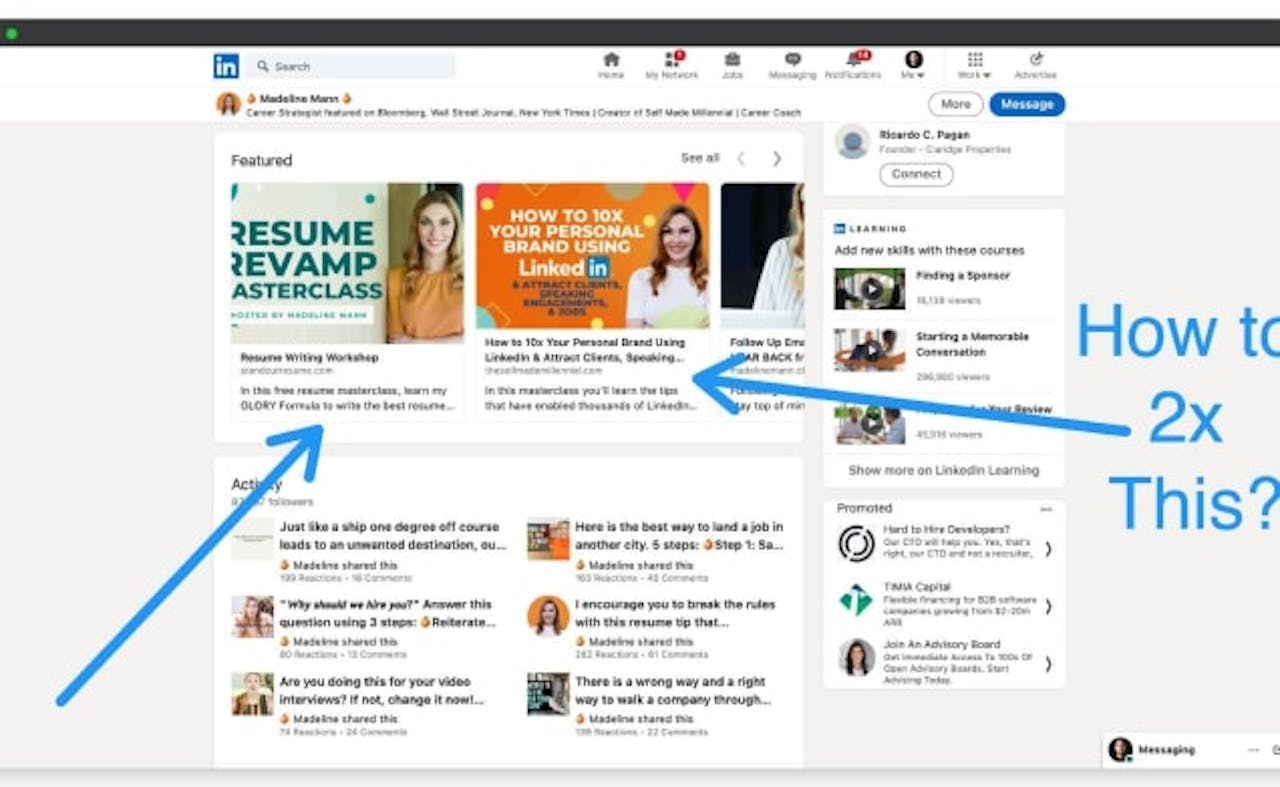Open Promoted section three-dots menu
1280x787 pixels.
coord(1046,509)
